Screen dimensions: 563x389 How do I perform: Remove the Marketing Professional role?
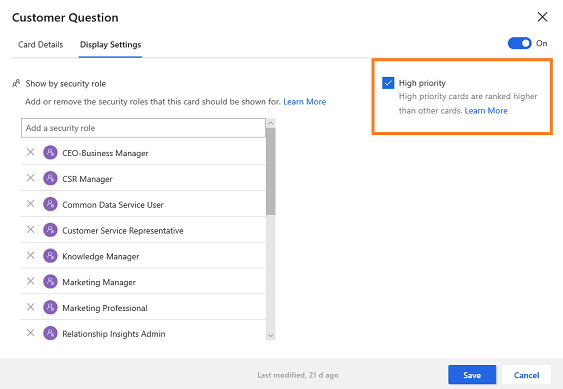pyautogui.click(x=31, y=307)
